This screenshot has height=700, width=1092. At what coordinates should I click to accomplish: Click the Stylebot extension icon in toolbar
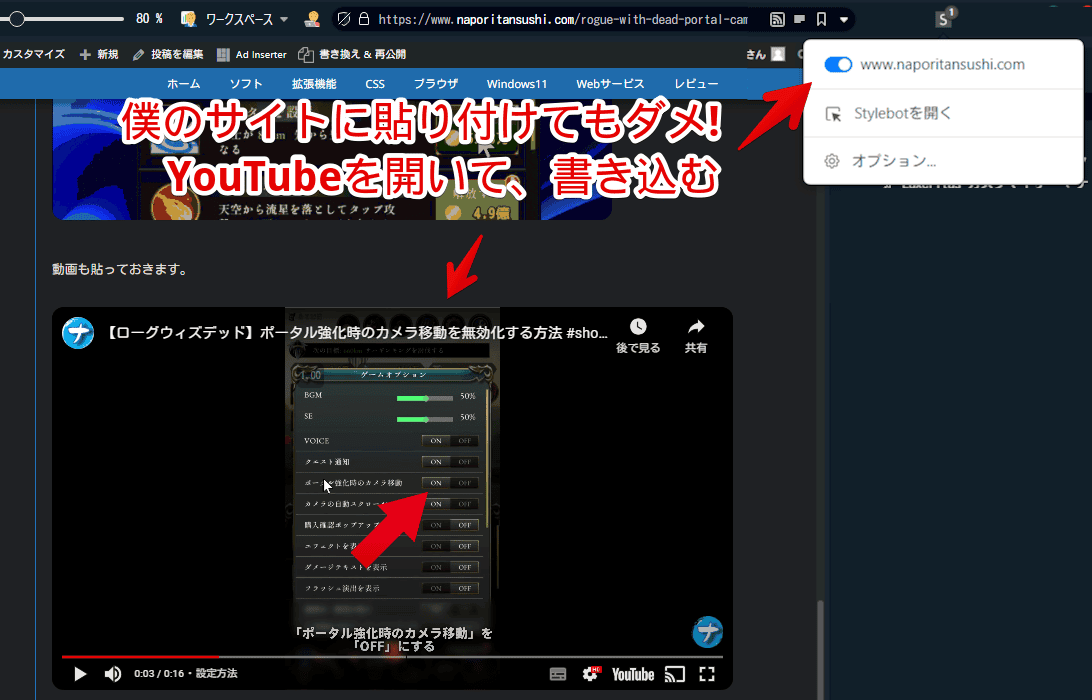pyautogui.click(x=944, y=19)
